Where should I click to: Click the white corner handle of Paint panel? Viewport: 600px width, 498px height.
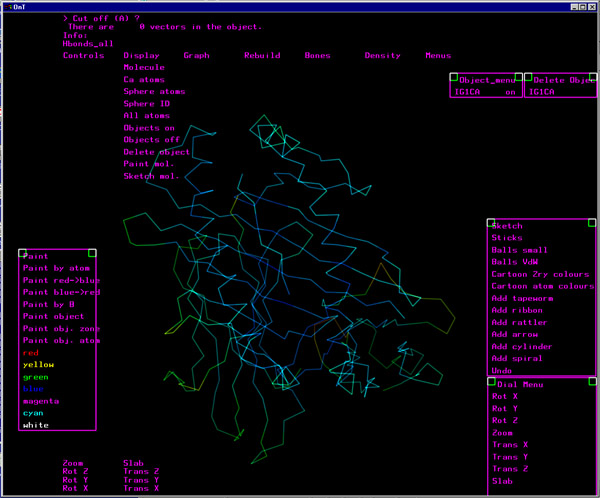pos(23,254)
